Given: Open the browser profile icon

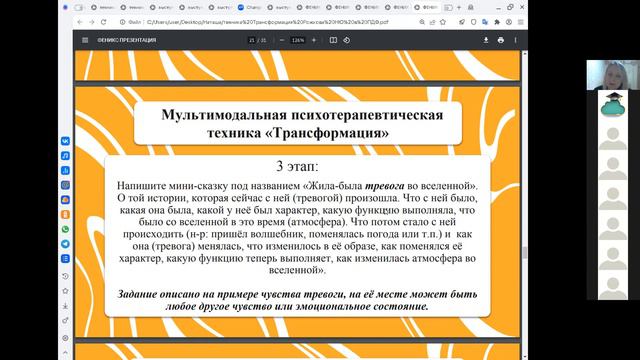Looking at the screenshot, I should click(x=509, y=22).
